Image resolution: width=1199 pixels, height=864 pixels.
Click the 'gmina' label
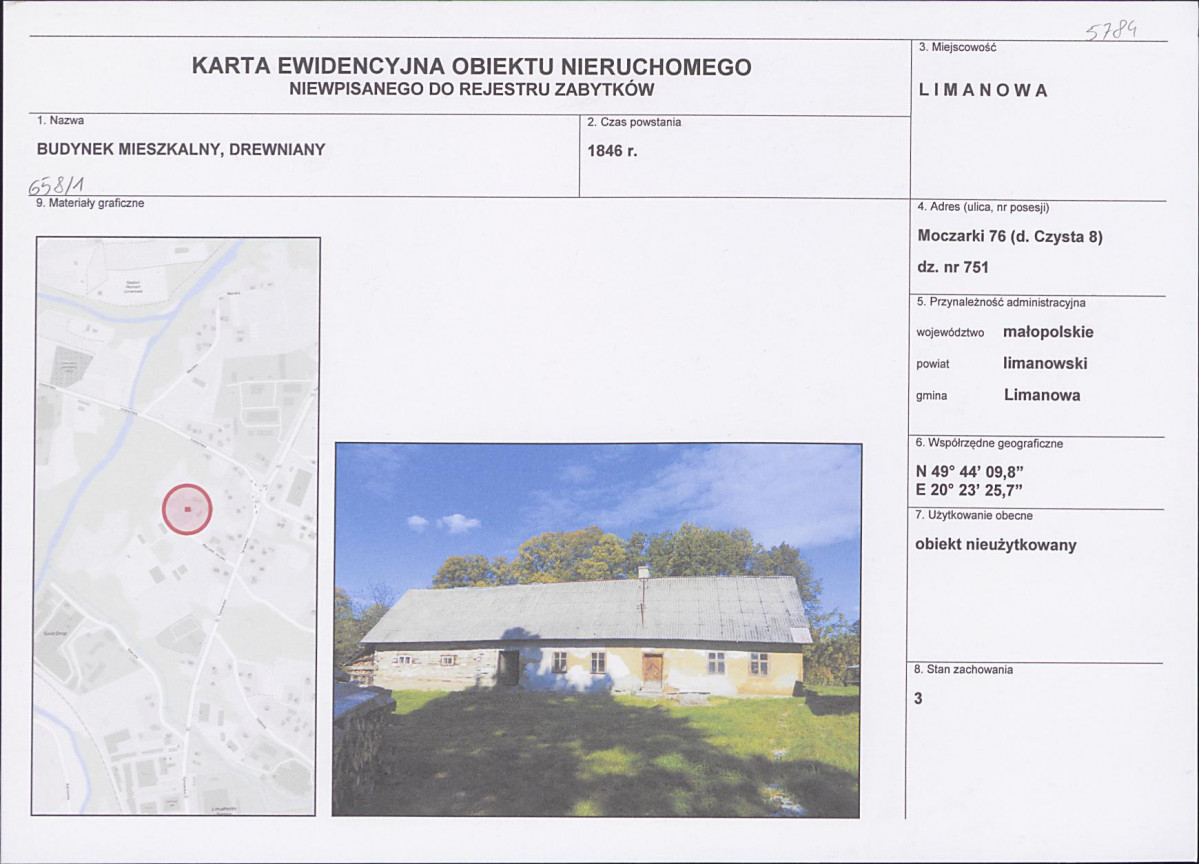pos(931,396)
